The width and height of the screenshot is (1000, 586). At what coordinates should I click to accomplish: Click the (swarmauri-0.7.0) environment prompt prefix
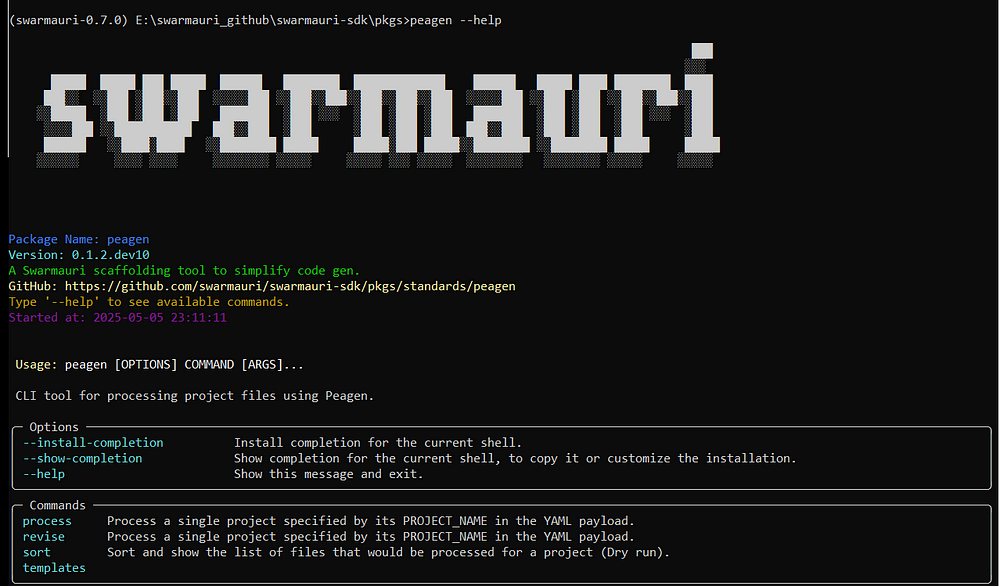(68, 20)
